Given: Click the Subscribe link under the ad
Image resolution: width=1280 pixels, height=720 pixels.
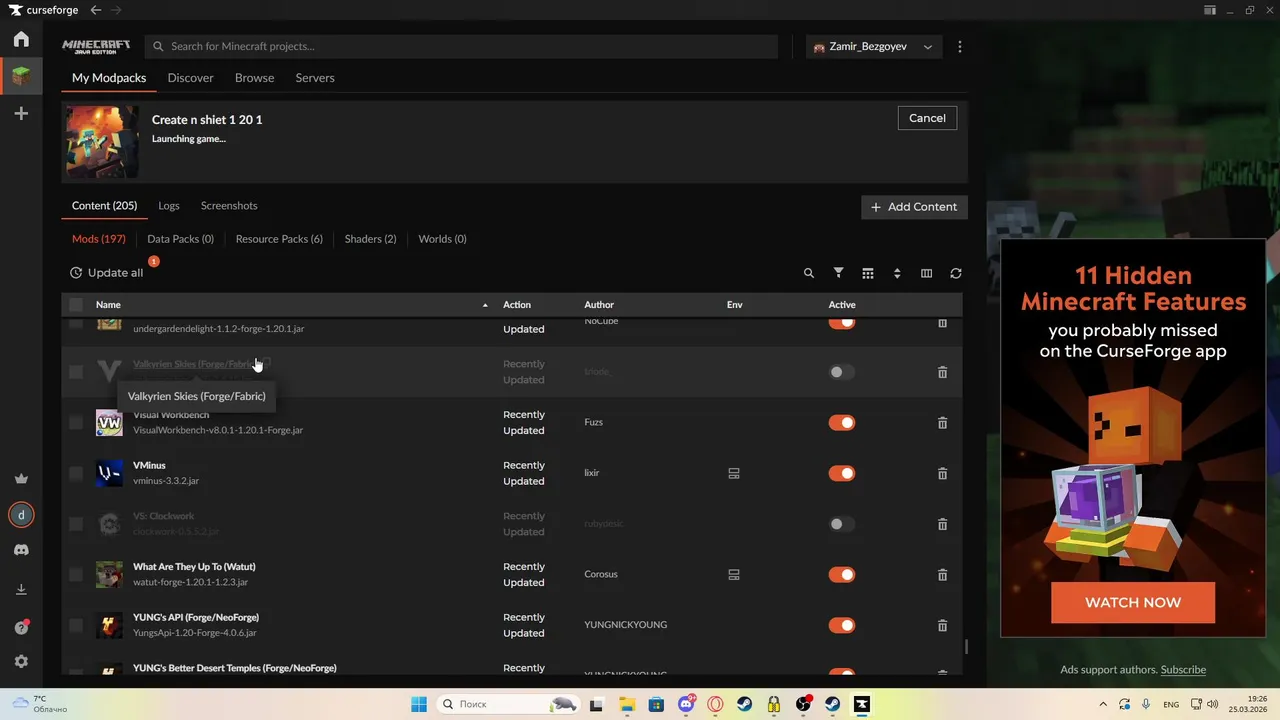Looking at the screenshot, I should click(1183, 670).
